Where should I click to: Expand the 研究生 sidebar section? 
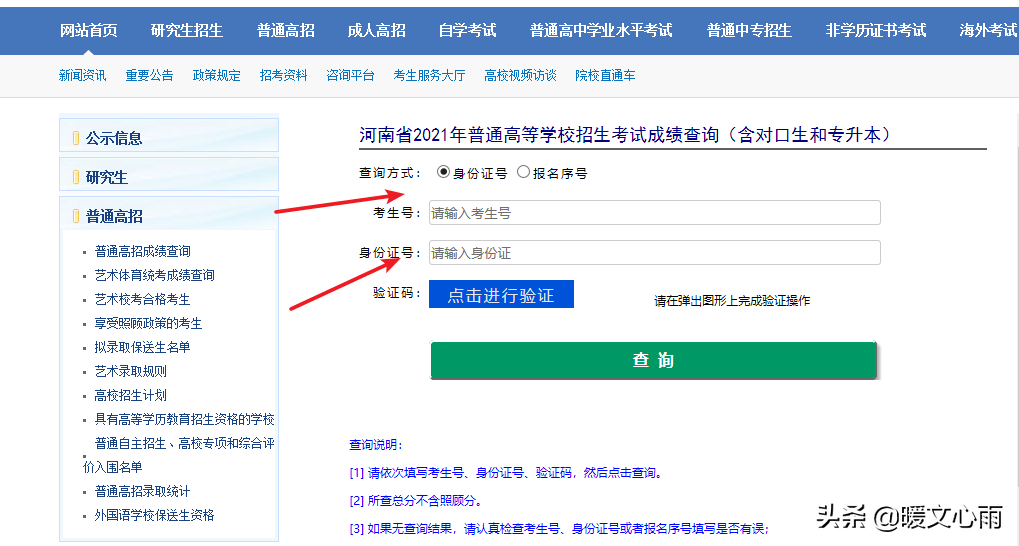169,175
